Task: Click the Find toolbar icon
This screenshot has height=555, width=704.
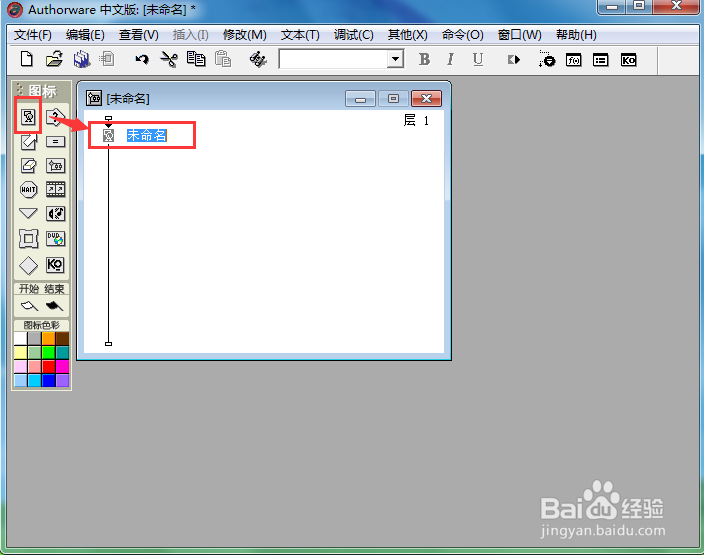Action: pos(258,59)
